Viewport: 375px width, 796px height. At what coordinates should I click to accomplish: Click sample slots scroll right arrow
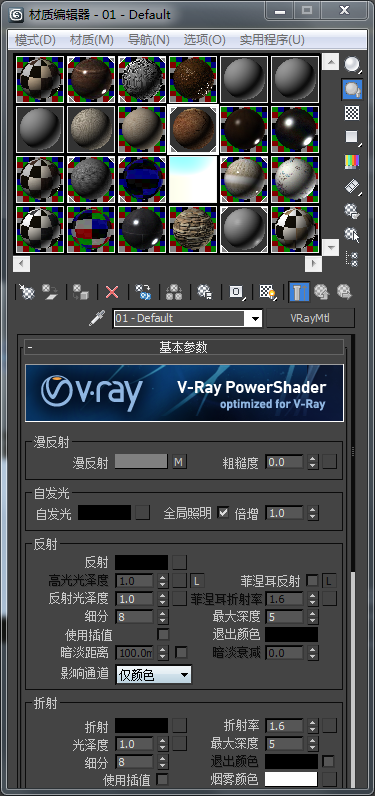(x=313, y=264)
